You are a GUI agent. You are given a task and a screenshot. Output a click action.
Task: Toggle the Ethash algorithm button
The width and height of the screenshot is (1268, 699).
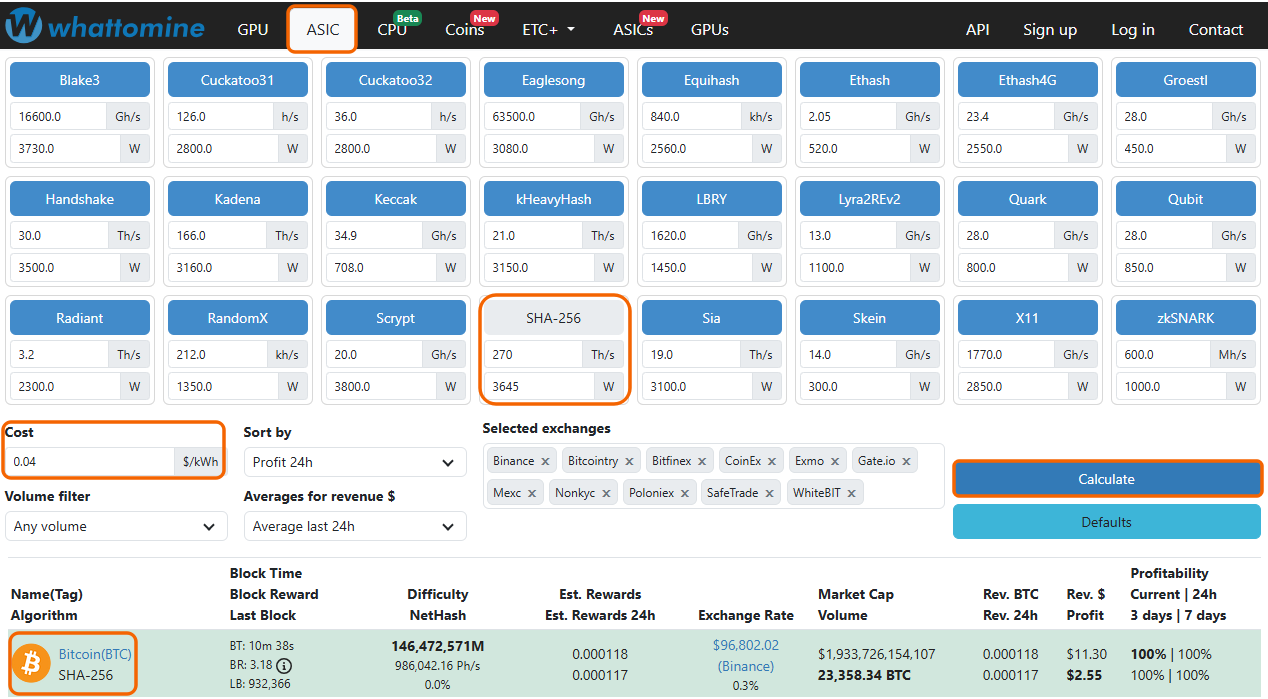point(869,80)
